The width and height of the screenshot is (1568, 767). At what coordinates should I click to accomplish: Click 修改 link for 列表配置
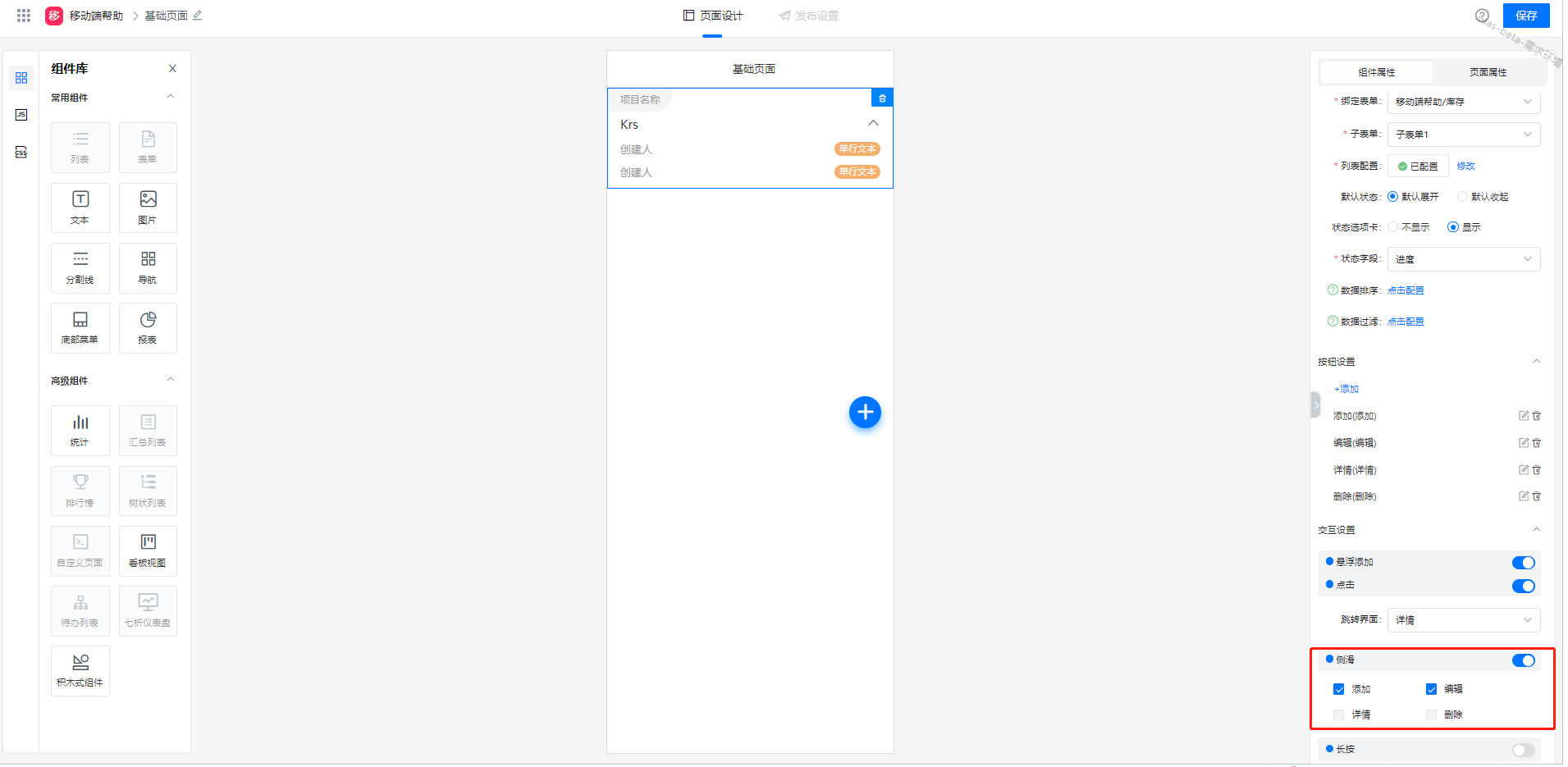coord(1465,166)
